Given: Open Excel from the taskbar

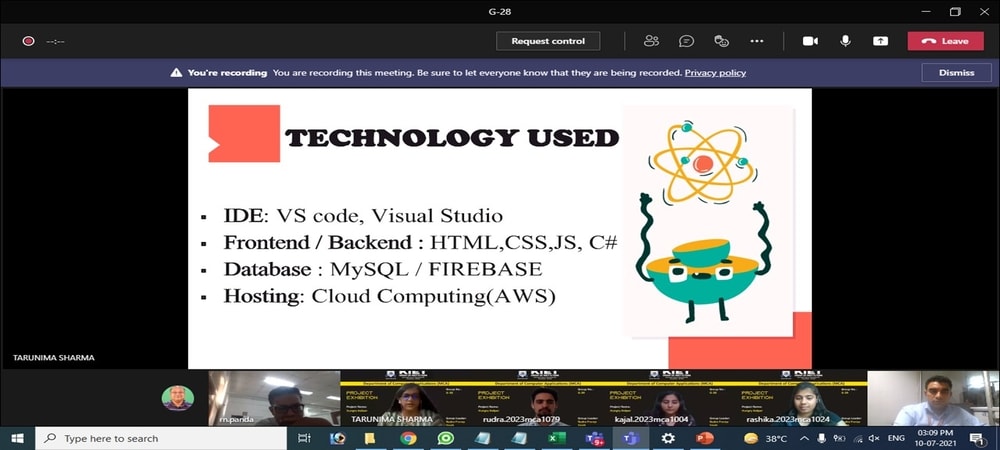Looking at the screenshot, I should (557, 438).
